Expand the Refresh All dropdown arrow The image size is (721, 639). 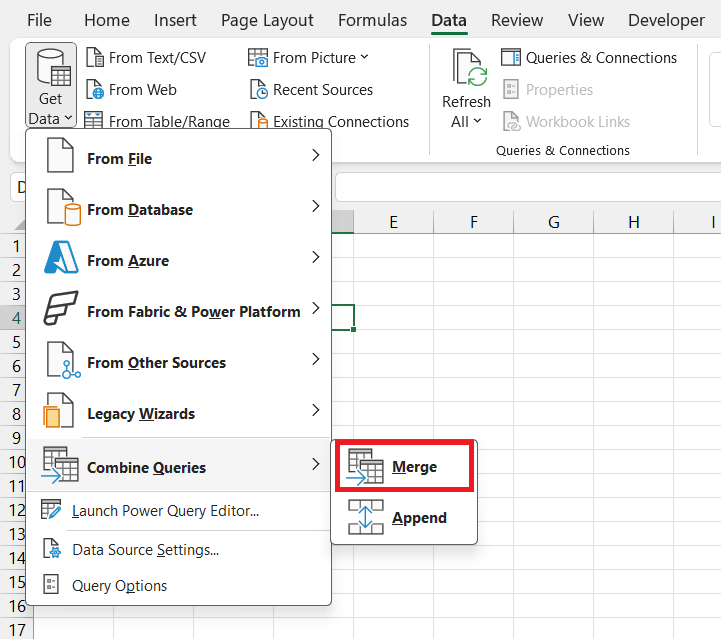(x=477, y=121)
